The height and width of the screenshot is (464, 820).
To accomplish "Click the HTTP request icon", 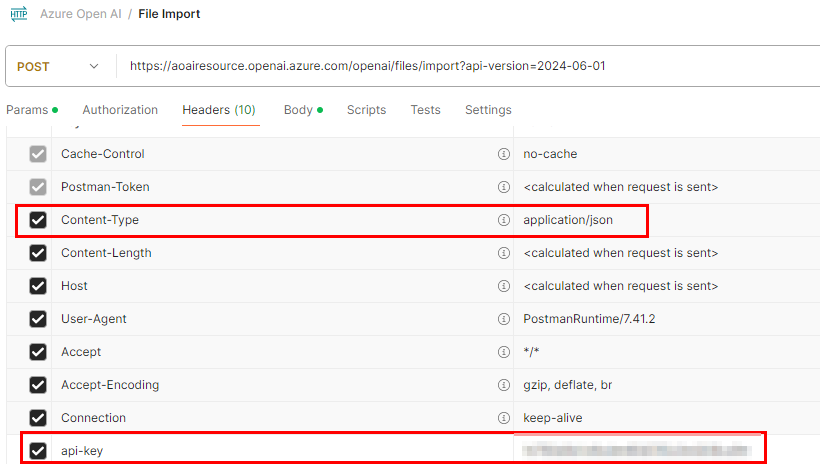I will (x=19, y=14).
